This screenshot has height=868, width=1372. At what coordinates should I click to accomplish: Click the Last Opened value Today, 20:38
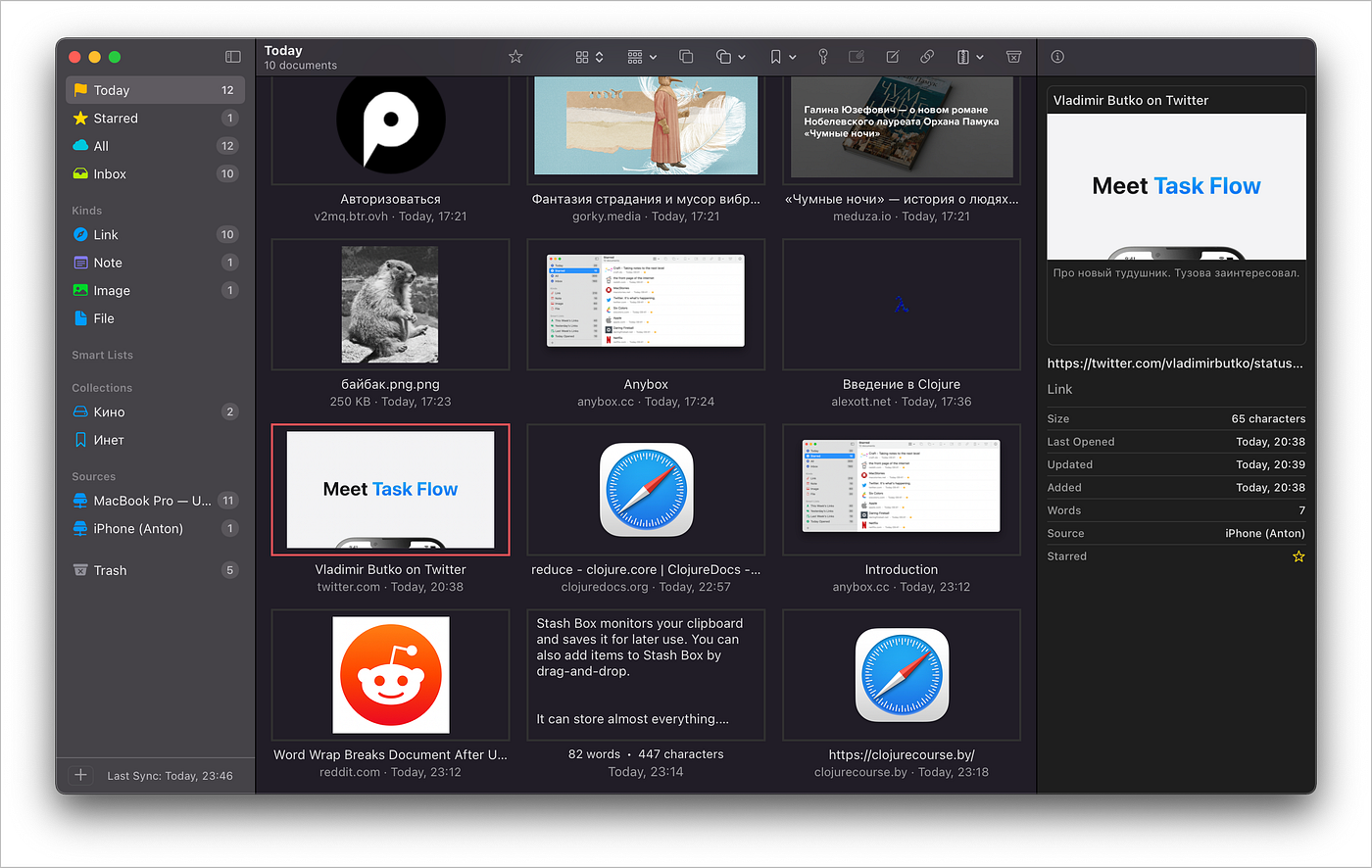click(1270, 442)
